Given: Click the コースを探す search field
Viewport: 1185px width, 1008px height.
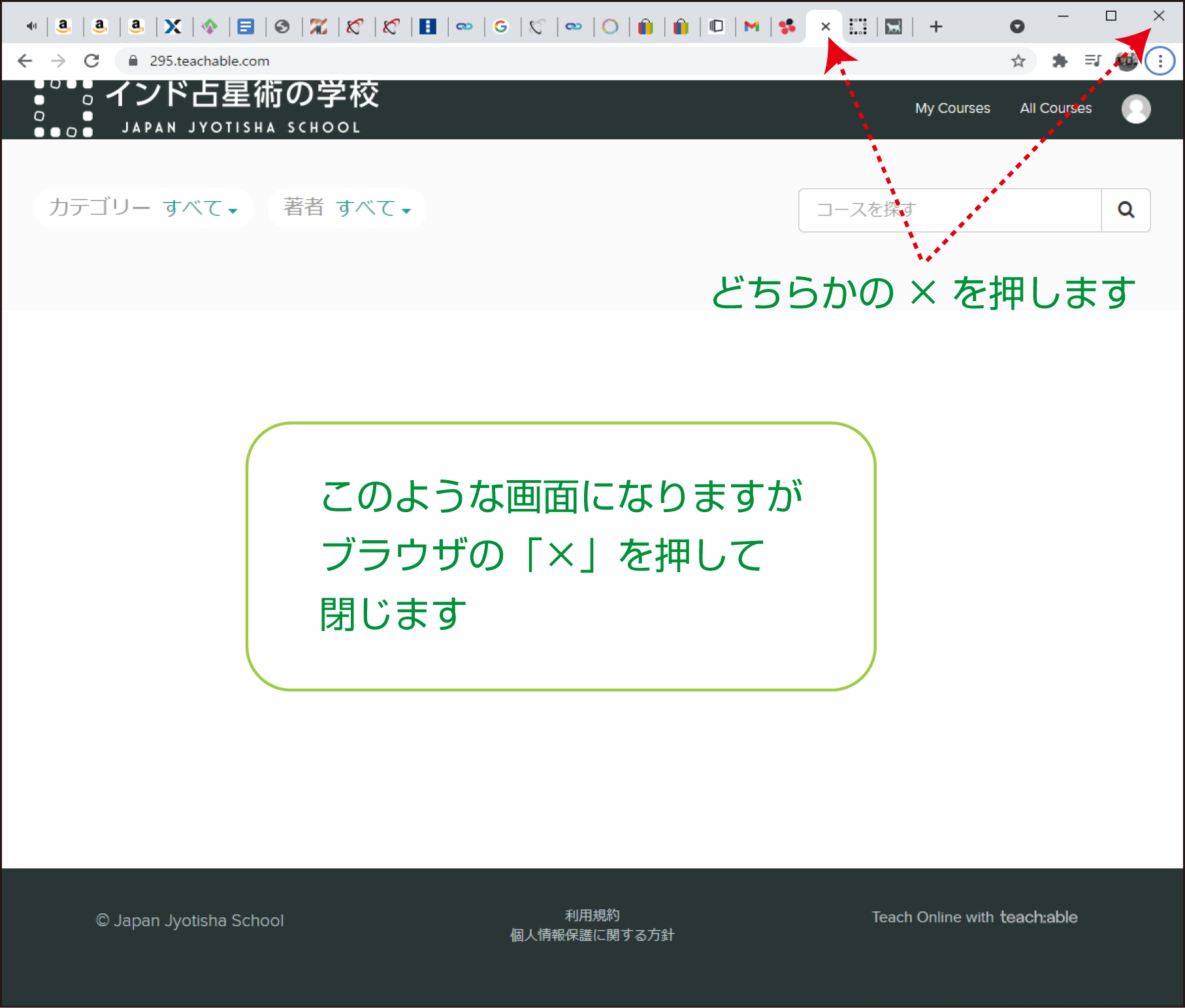Looking at the screenshot, I should [x=950, y=210].
